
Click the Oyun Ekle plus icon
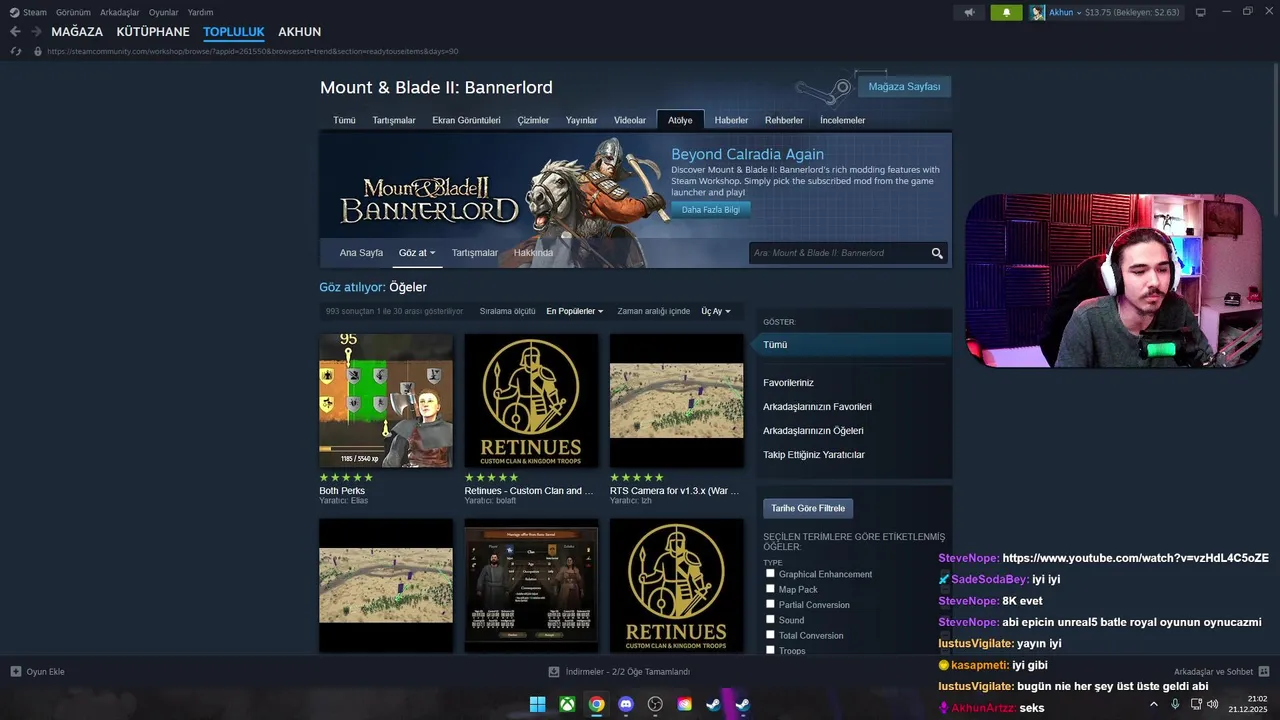(16, 672)
